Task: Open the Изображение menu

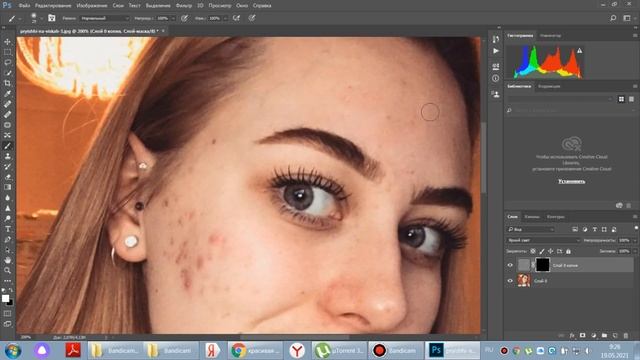Action: pos(92,6)
